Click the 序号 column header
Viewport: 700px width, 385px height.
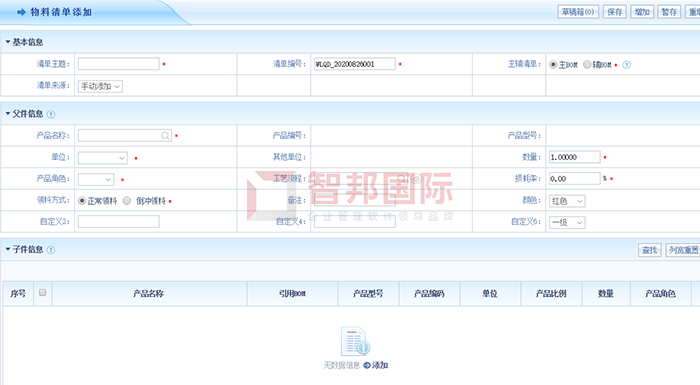tap(18, 294)
